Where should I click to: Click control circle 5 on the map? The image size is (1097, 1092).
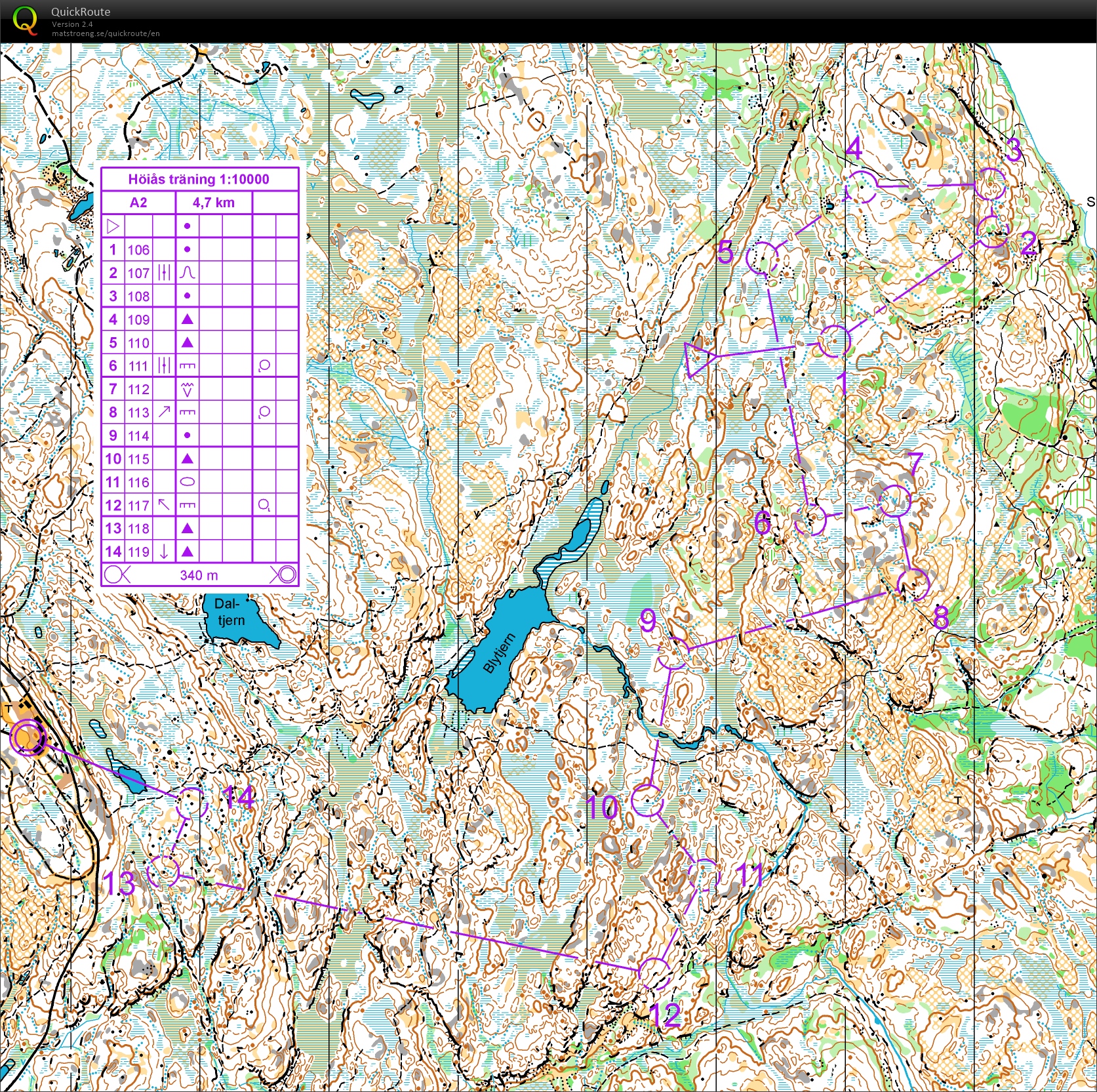763,257
